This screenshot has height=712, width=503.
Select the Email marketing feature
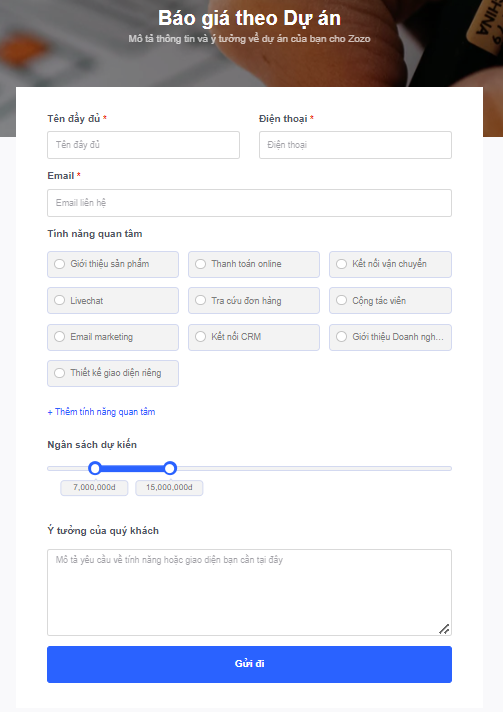coord(113,337)
